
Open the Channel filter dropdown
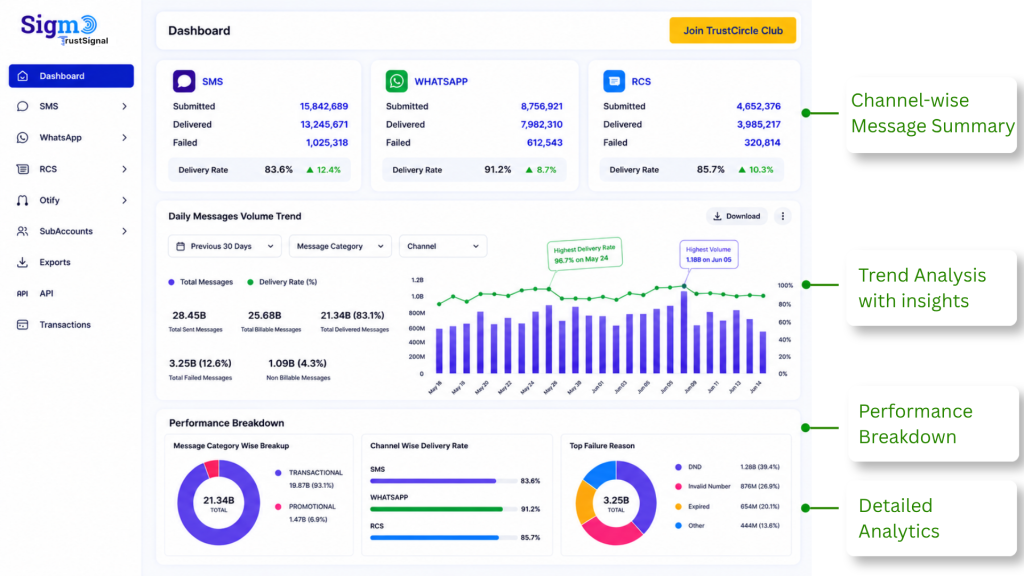[x=443, y=246]
